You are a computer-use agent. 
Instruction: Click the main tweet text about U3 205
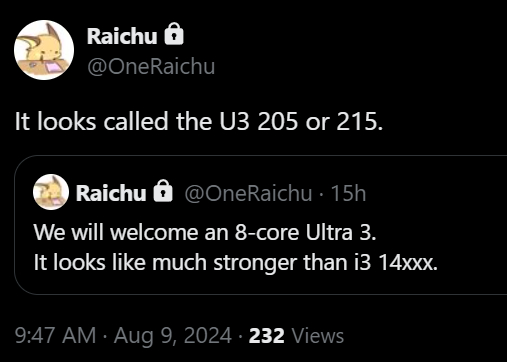pos(199,121)
